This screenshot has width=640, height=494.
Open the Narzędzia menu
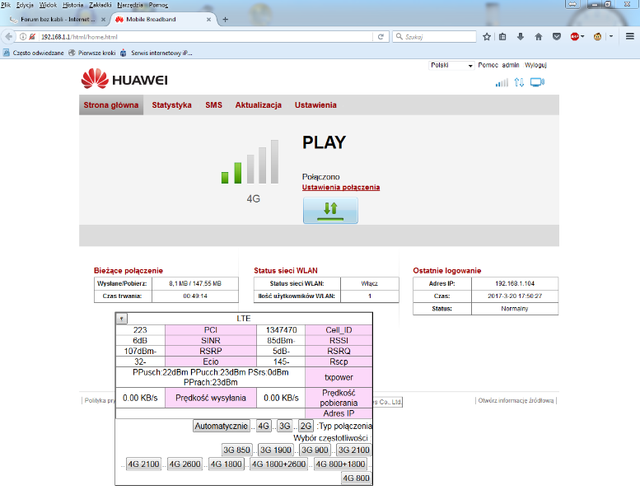click(x=130, y=5)
